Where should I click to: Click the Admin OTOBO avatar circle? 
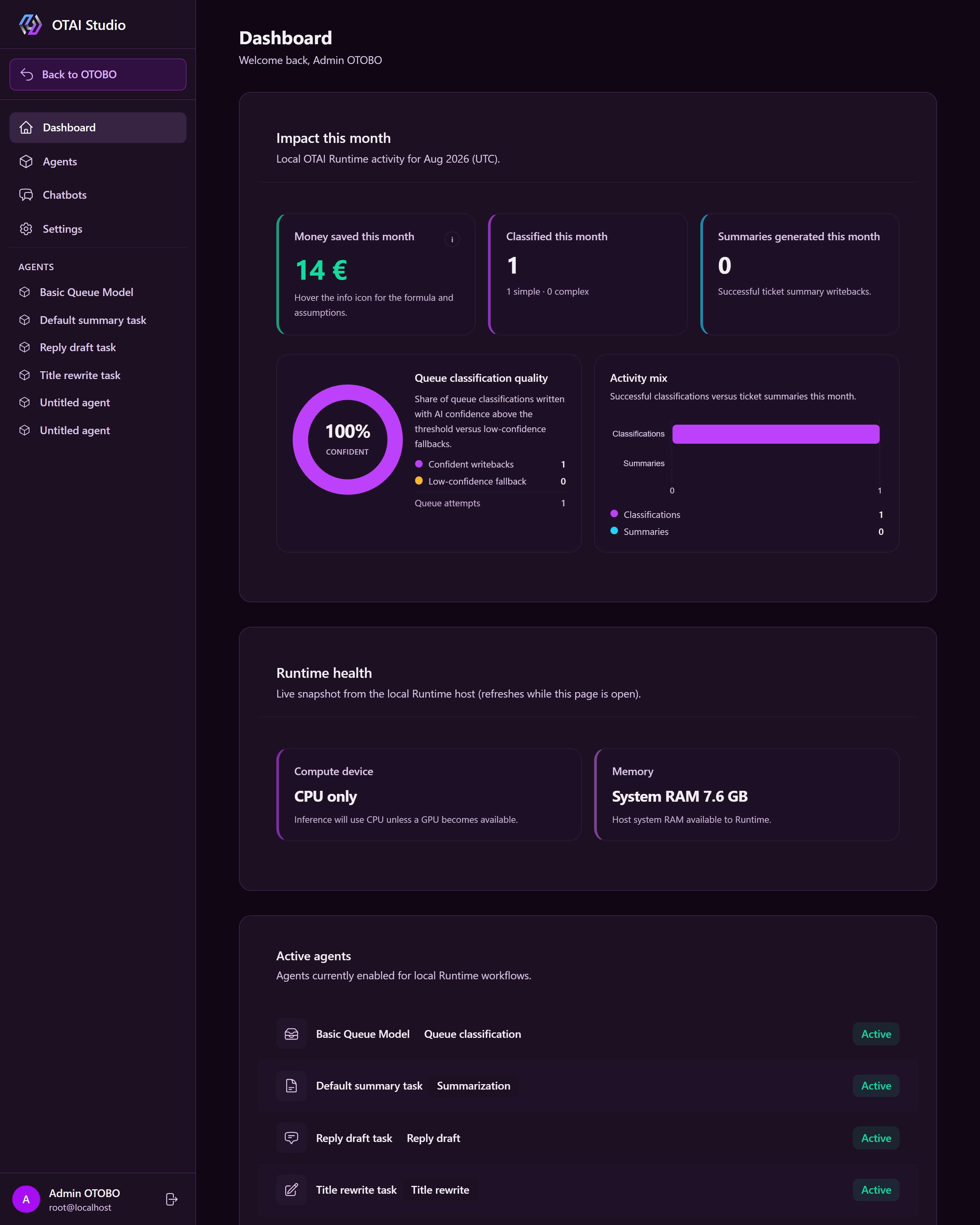tap(26, 1199)
